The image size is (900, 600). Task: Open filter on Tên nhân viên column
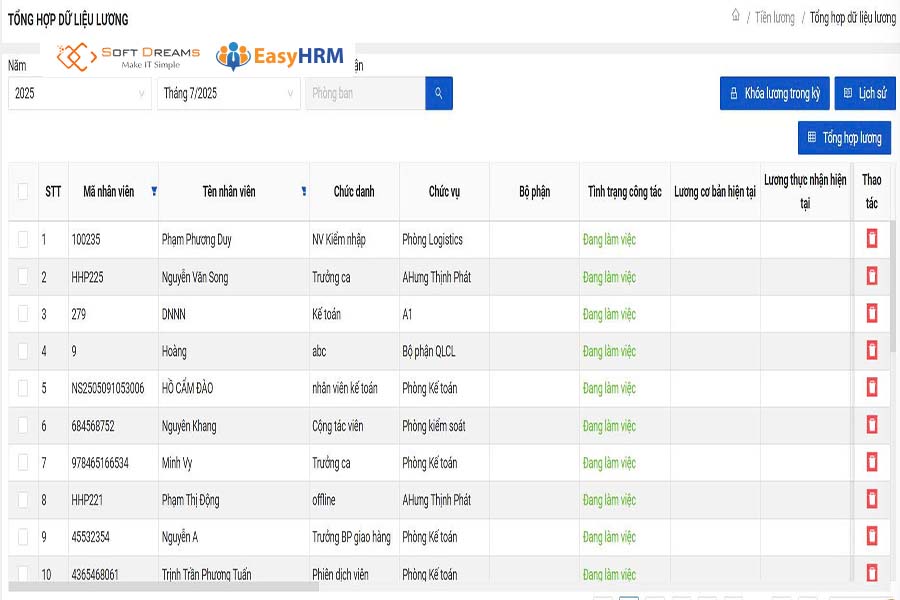pos(303,191)
